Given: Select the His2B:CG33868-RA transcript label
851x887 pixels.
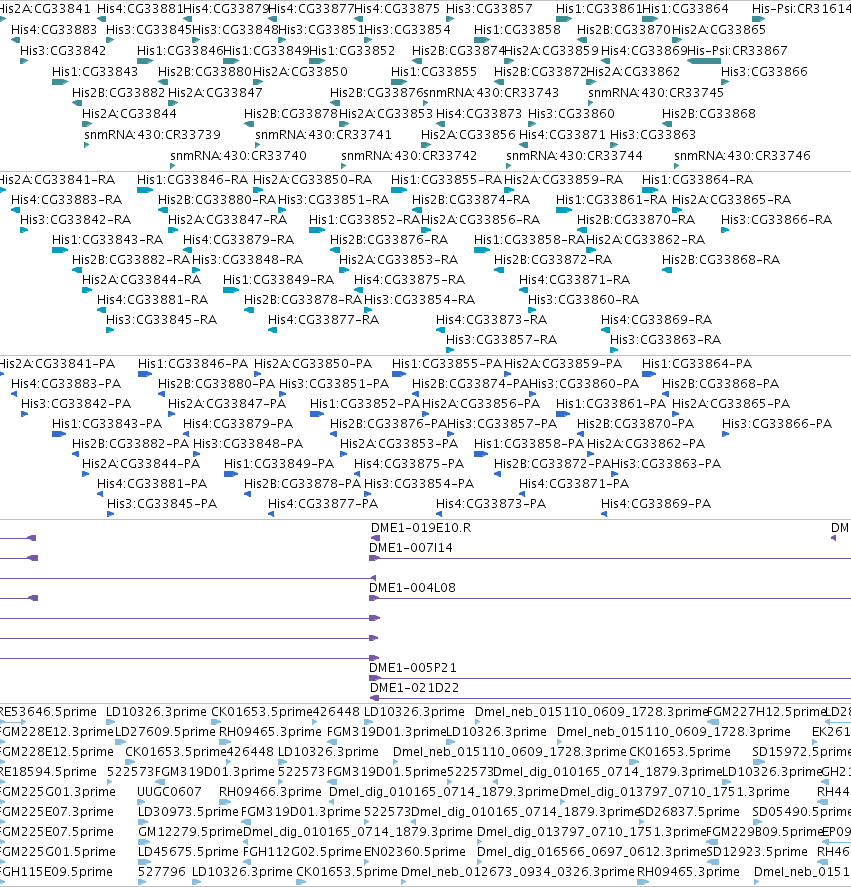Looking at the screenshot, I should (721, 260).
